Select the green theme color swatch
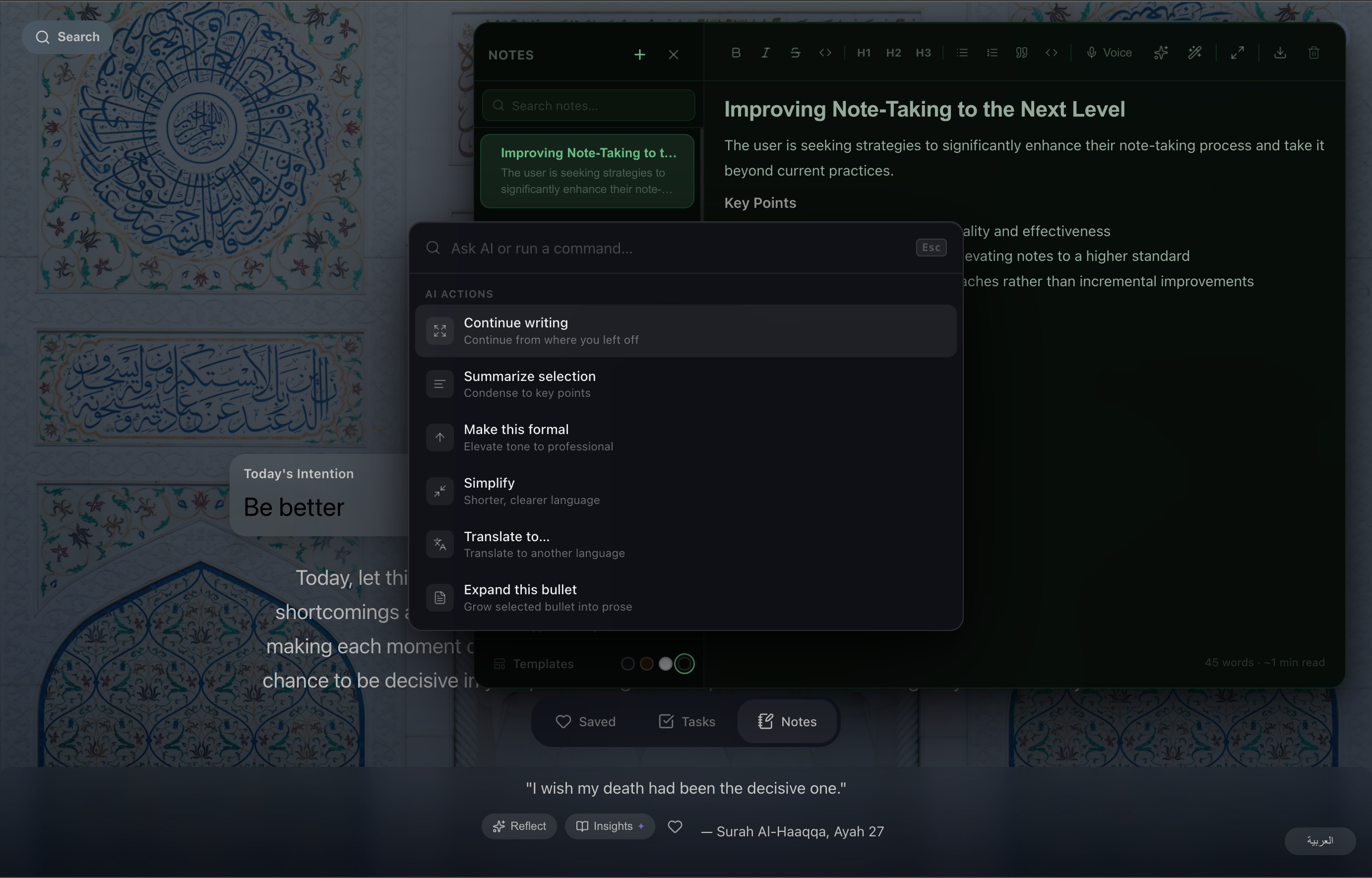This screenshot has height=878, width=1372. tap(685, 664)
